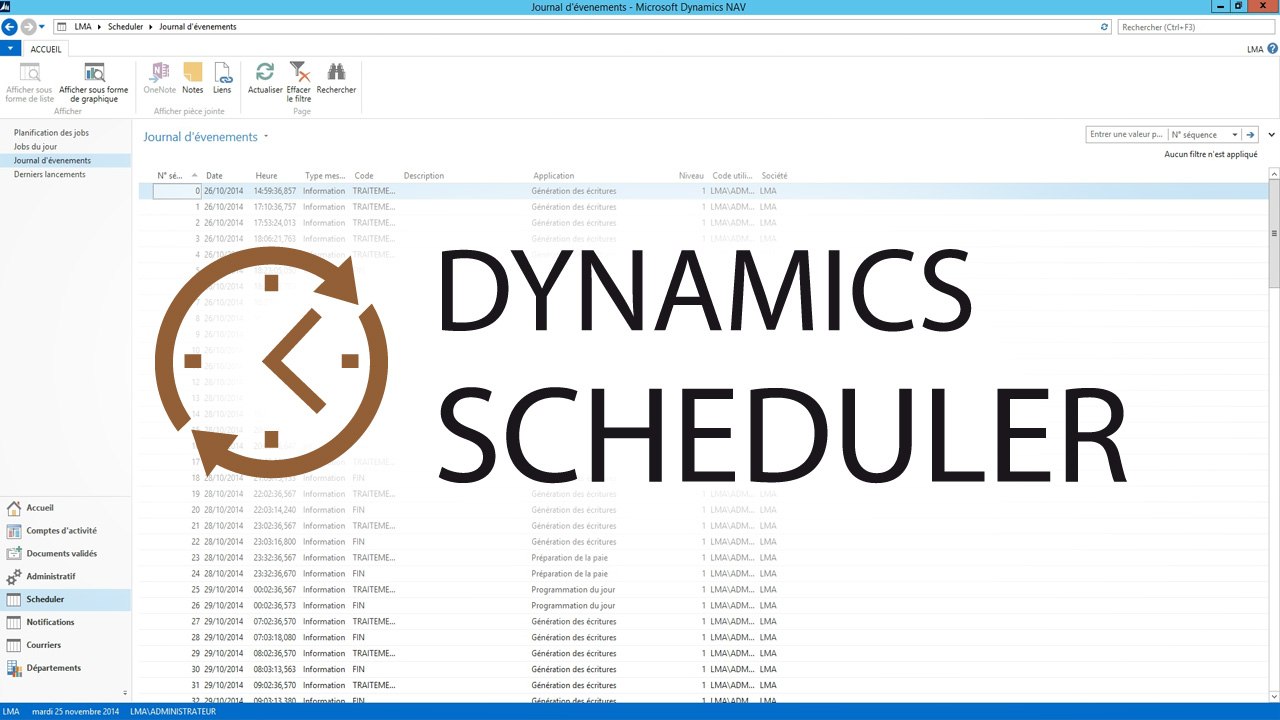Click the filter value input field
The width and height of the screenshot is (1280, 720).
(1126, 134)
